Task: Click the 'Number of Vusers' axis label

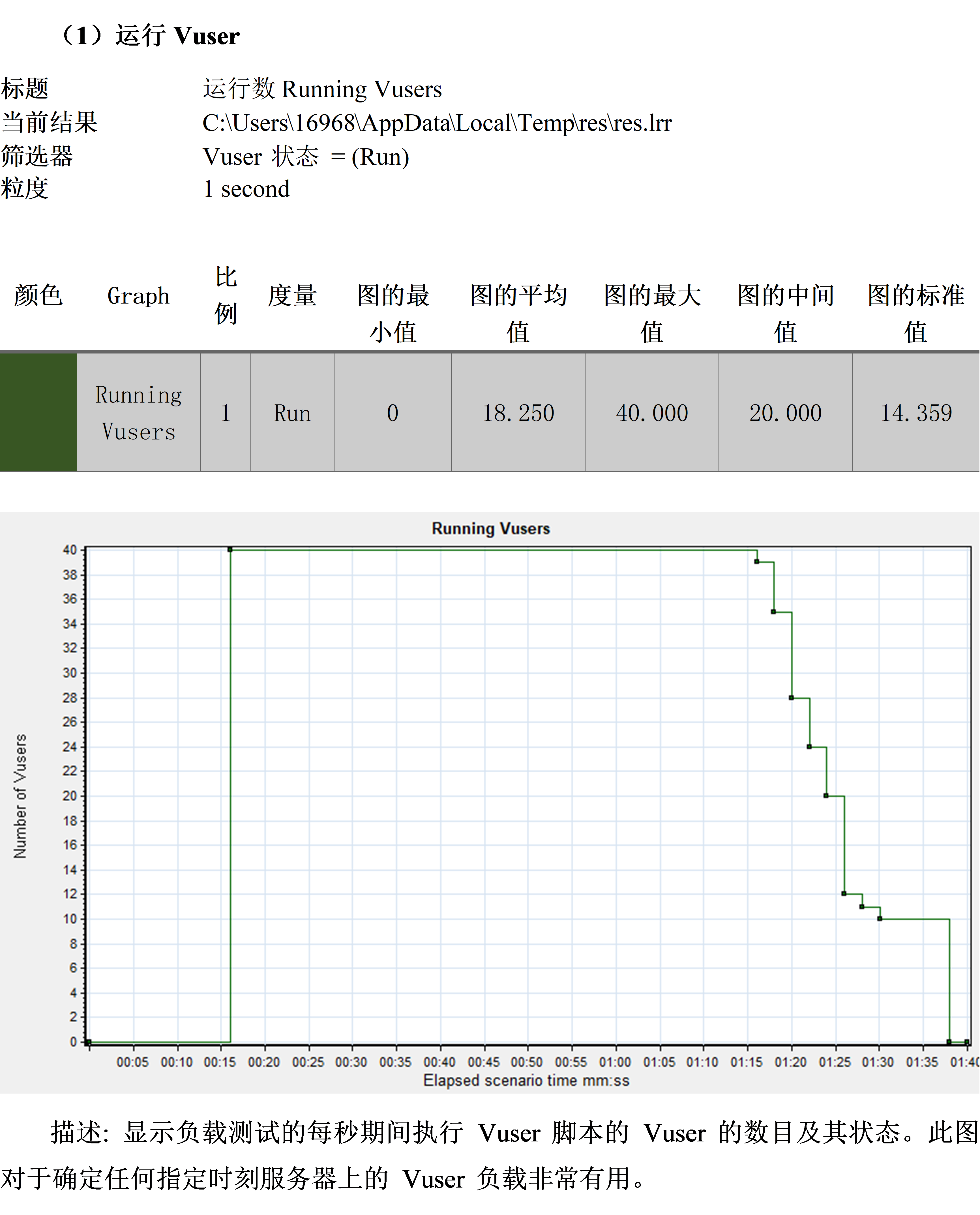Action: pos(20,796)
